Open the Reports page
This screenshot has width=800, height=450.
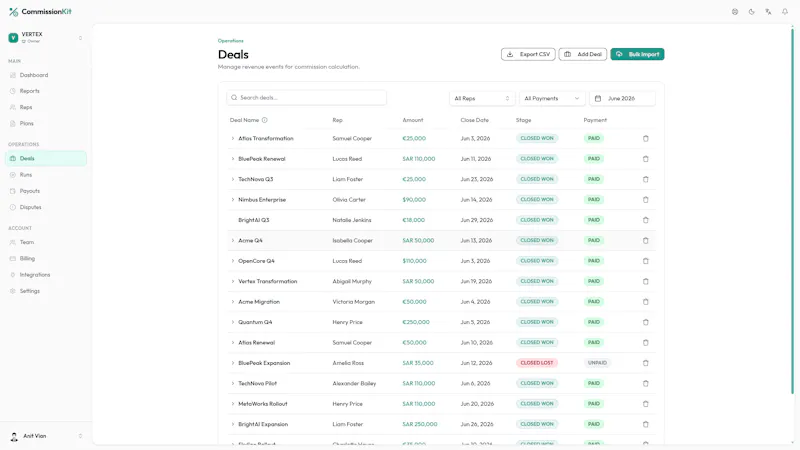click(45, 91)
